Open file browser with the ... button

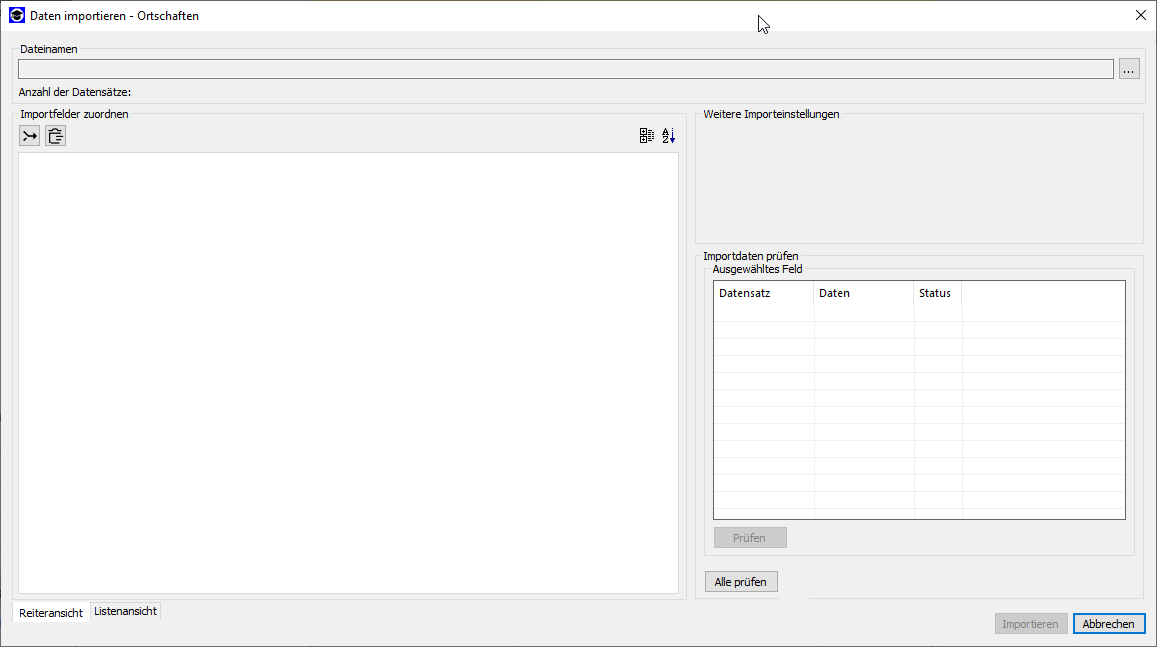tap(1129, 69)
